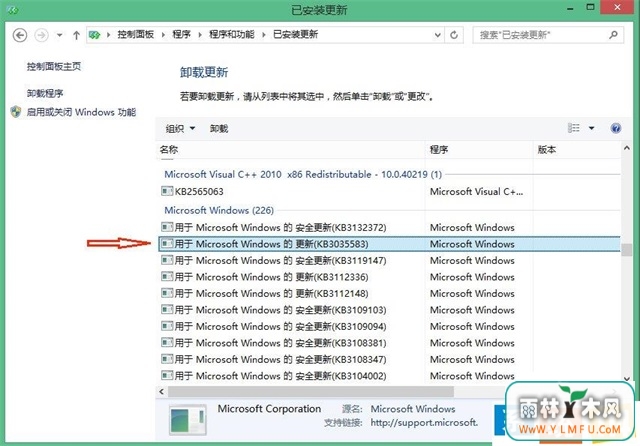Maximize the 已安装更新 window
The image size is (640, 446).
pyautogui.click(x=590, y=7)
